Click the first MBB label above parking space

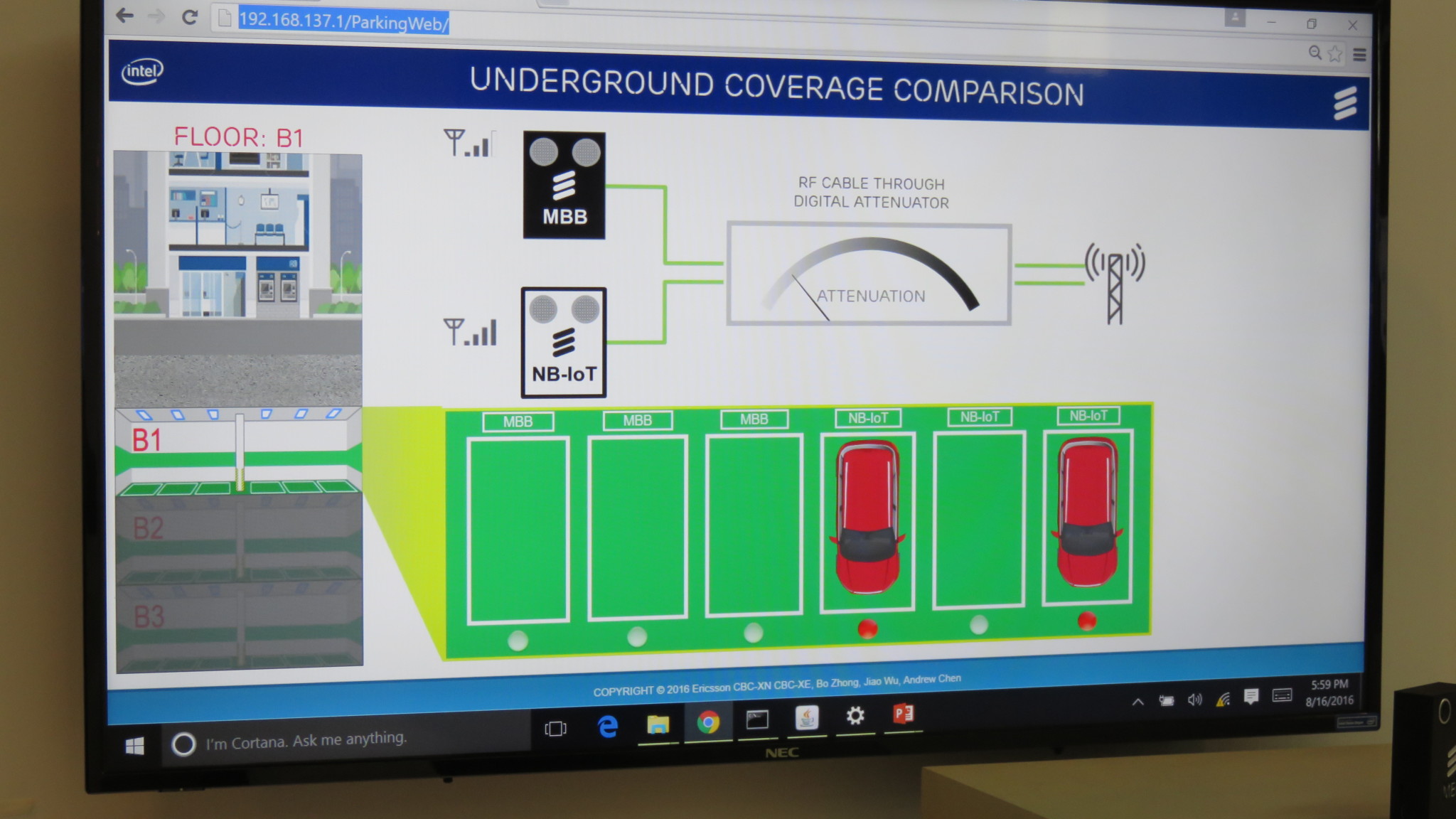pos(518,422)
